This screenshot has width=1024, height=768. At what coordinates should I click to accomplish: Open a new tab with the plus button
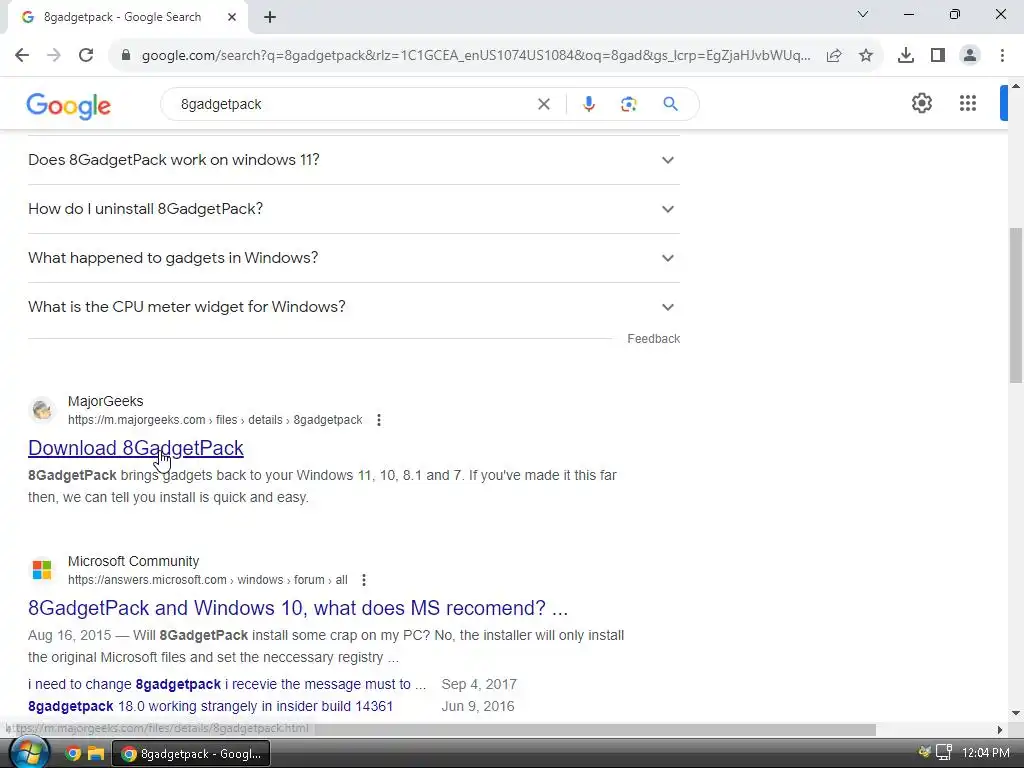[x=270, y=18]
